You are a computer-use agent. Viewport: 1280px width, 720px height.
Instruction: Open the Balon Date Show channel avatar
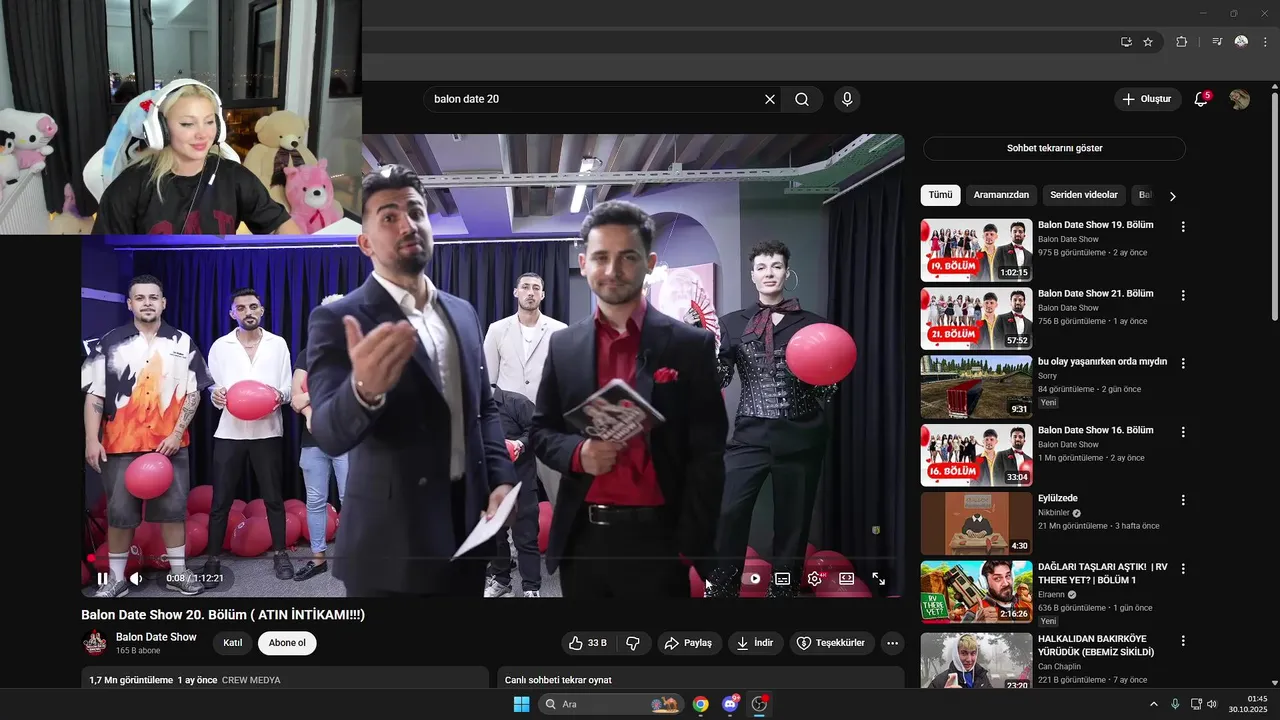click(95, 643)
